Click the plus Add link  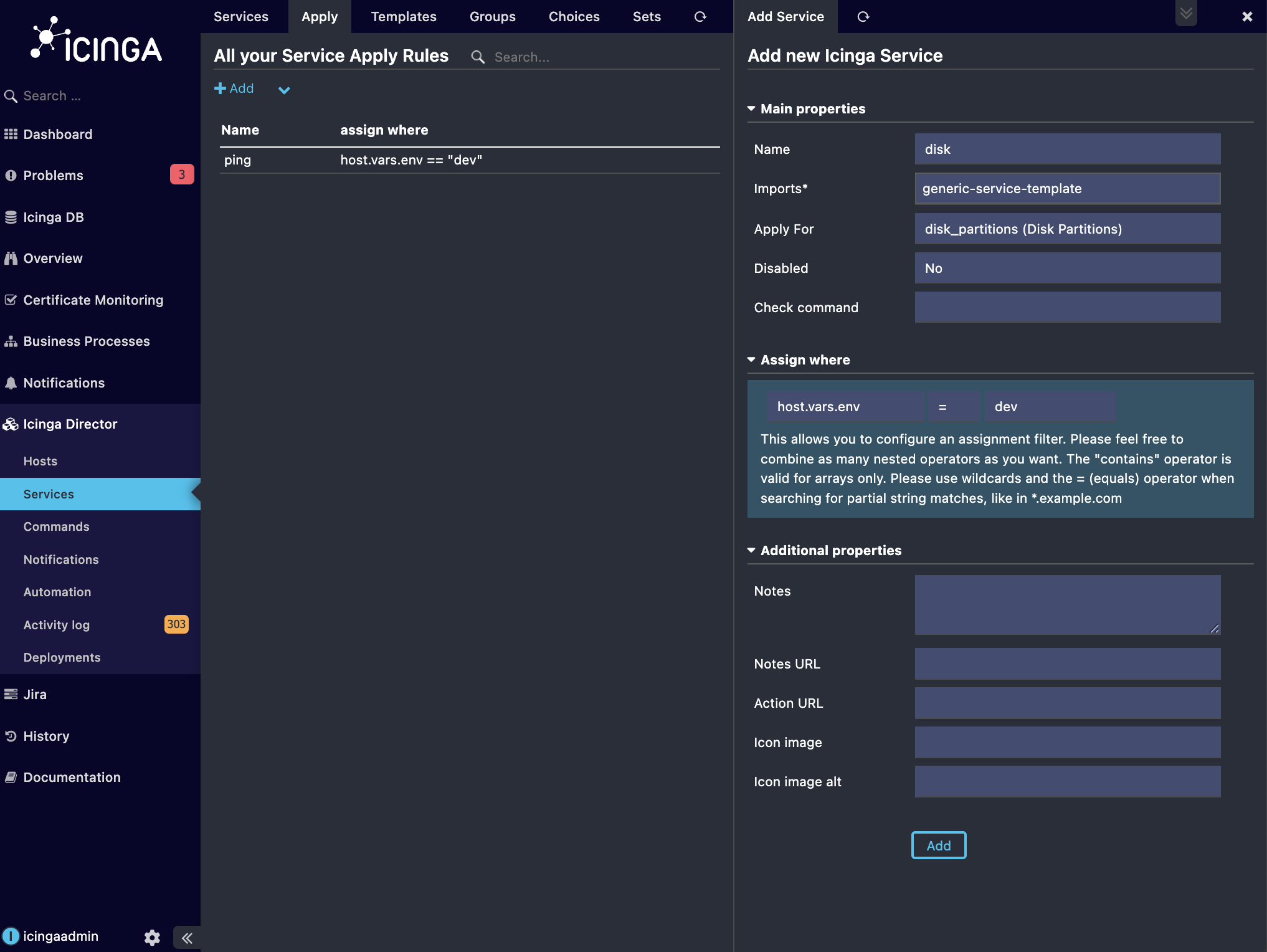tap(234, 88)
